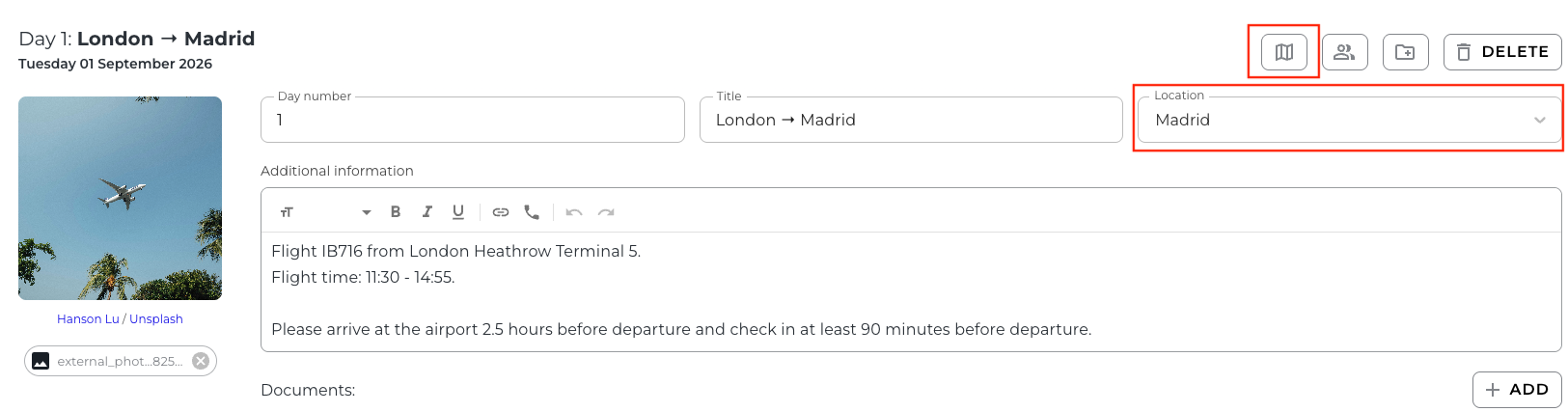Open the Hanson Lu photographer link
1568x412 pixels.
point(88,319)
